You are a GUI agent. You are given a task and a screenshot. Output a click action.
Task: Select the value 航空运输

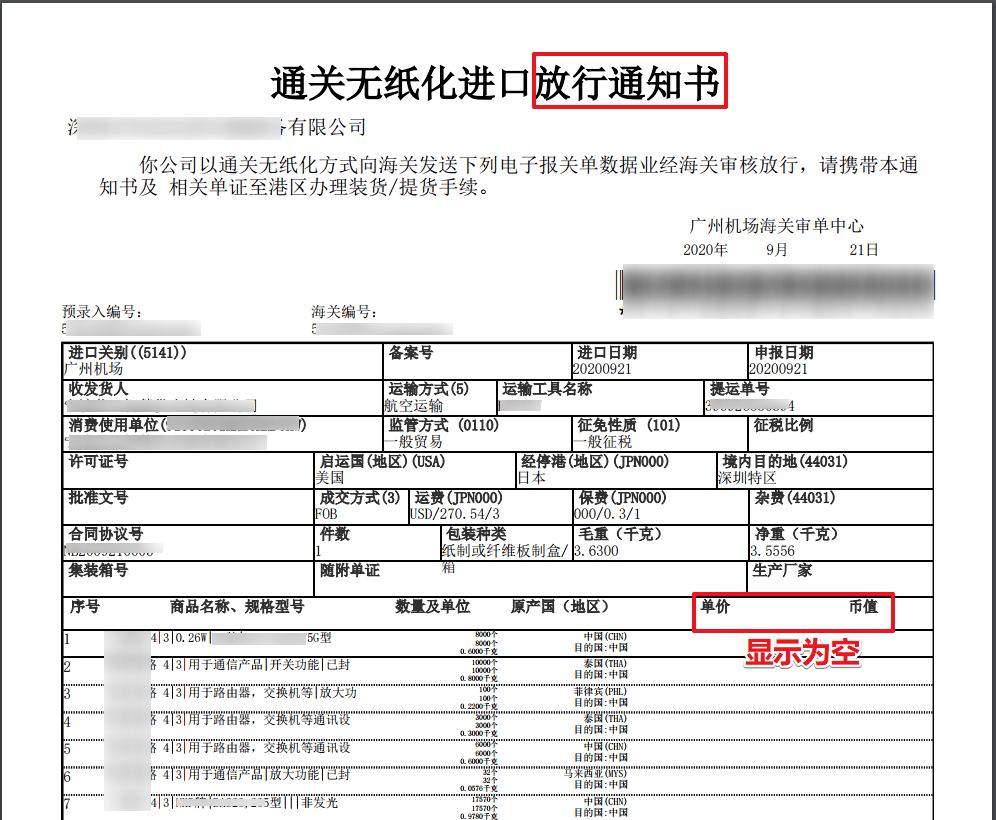[x=414, y=405]
